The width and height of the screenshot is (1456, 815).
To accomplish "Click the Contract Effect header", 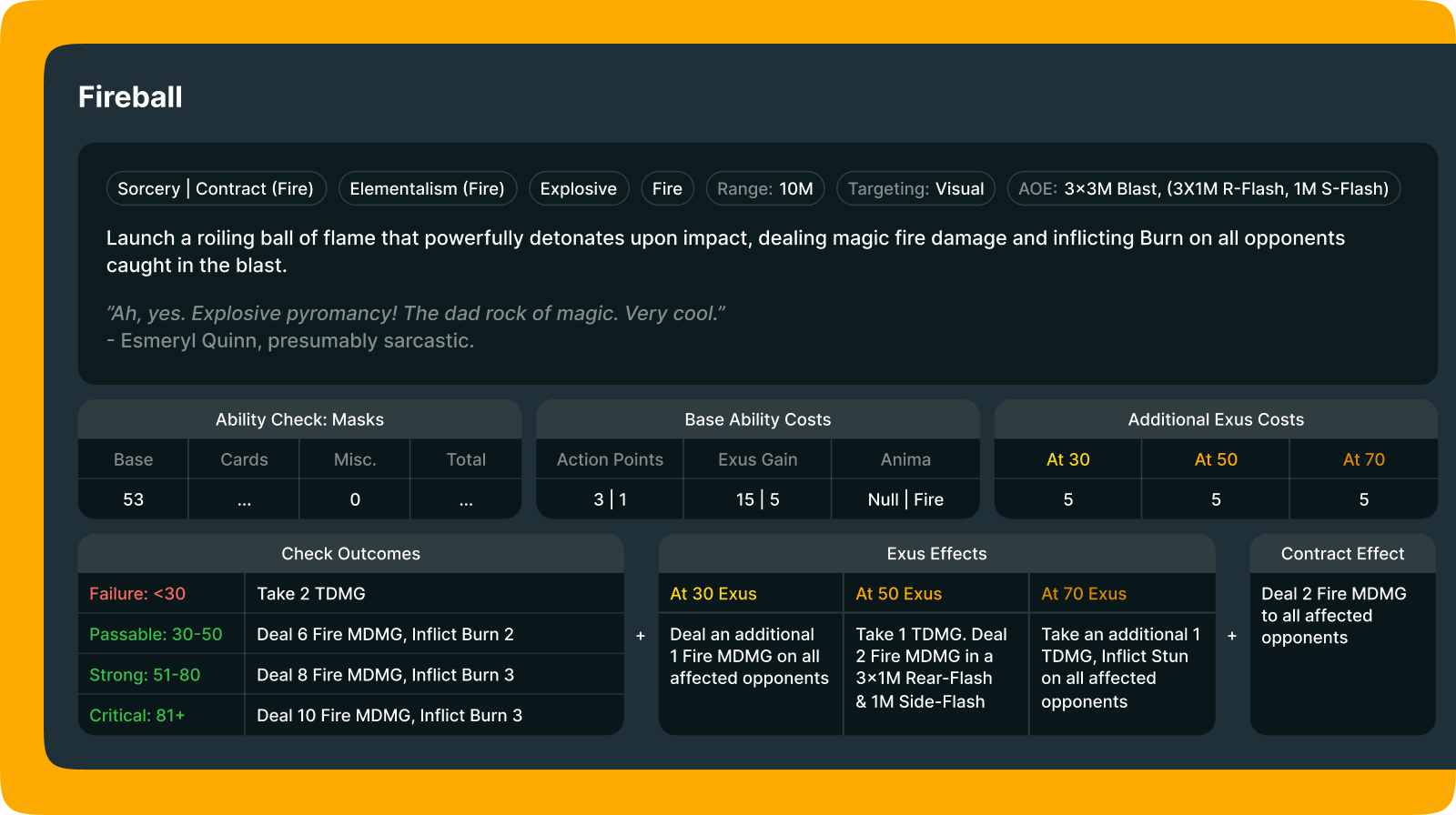I will click(1342, 554).
